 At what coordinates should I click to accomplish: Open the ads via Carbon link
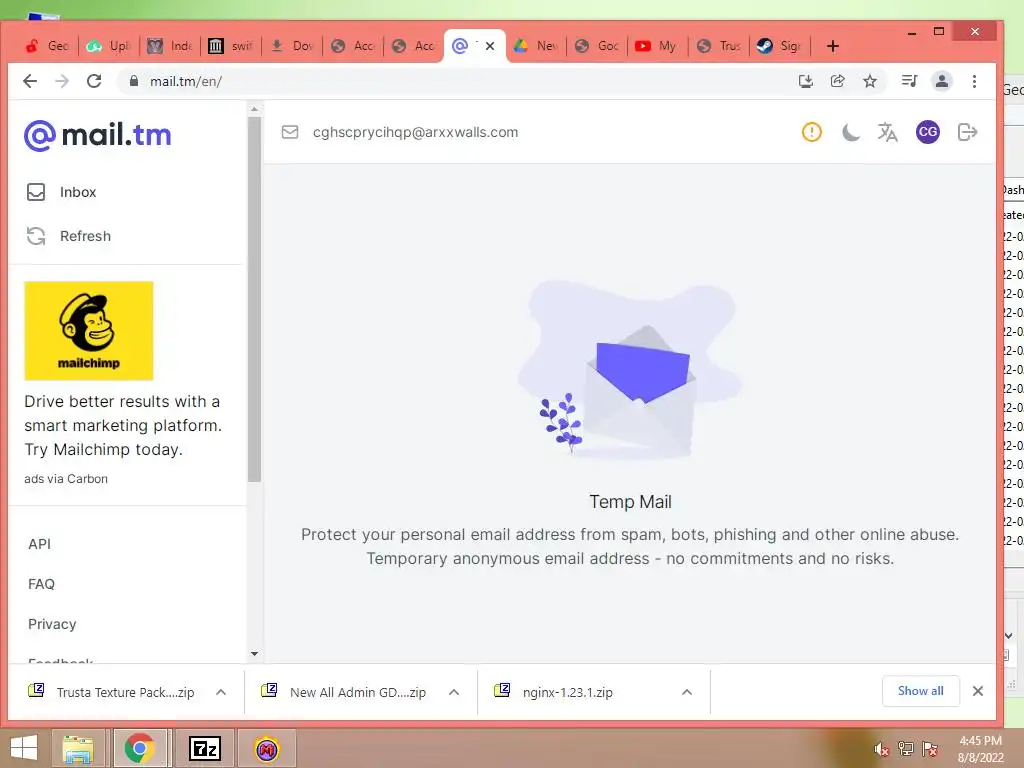coord(66,479)
